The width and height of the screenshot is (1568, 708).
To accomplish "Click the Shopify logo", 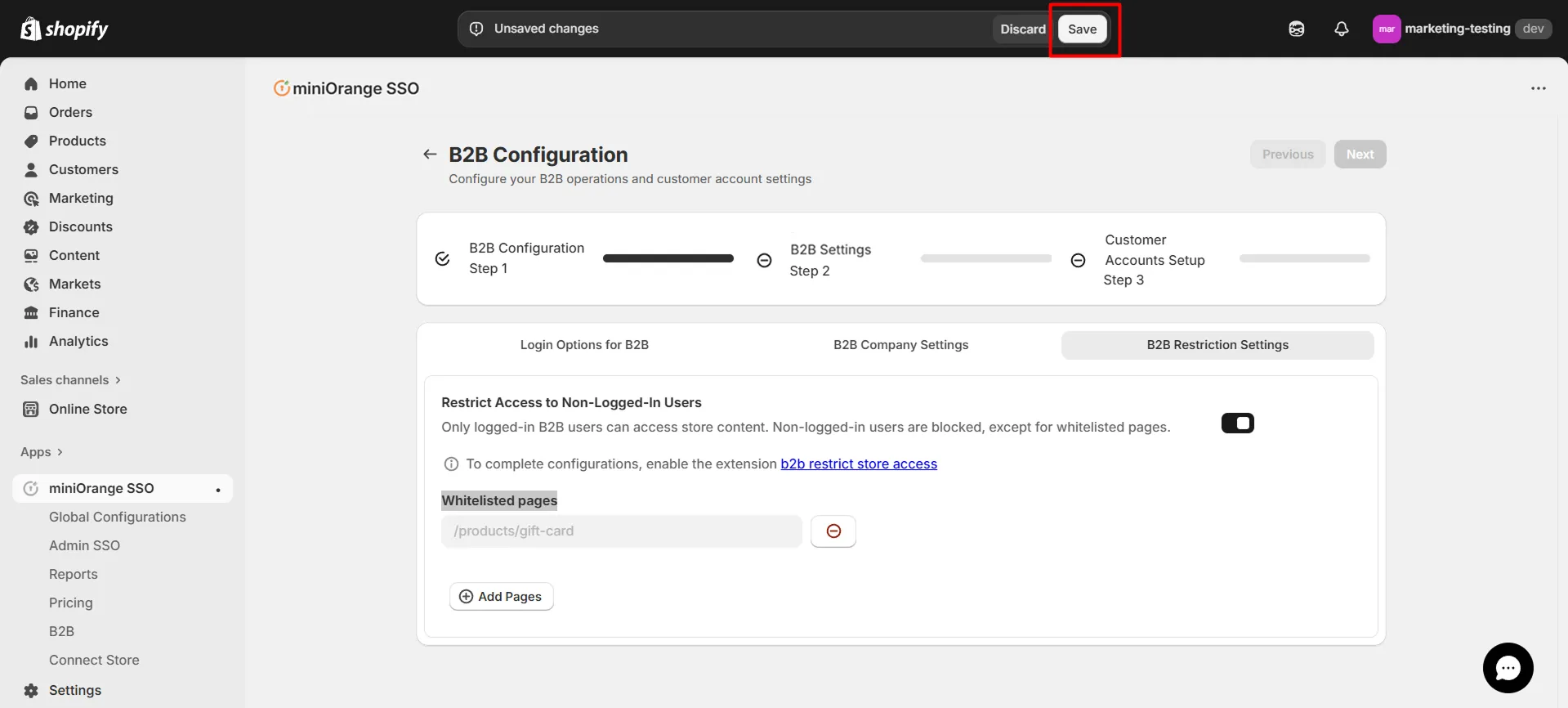I will (64, 29).
